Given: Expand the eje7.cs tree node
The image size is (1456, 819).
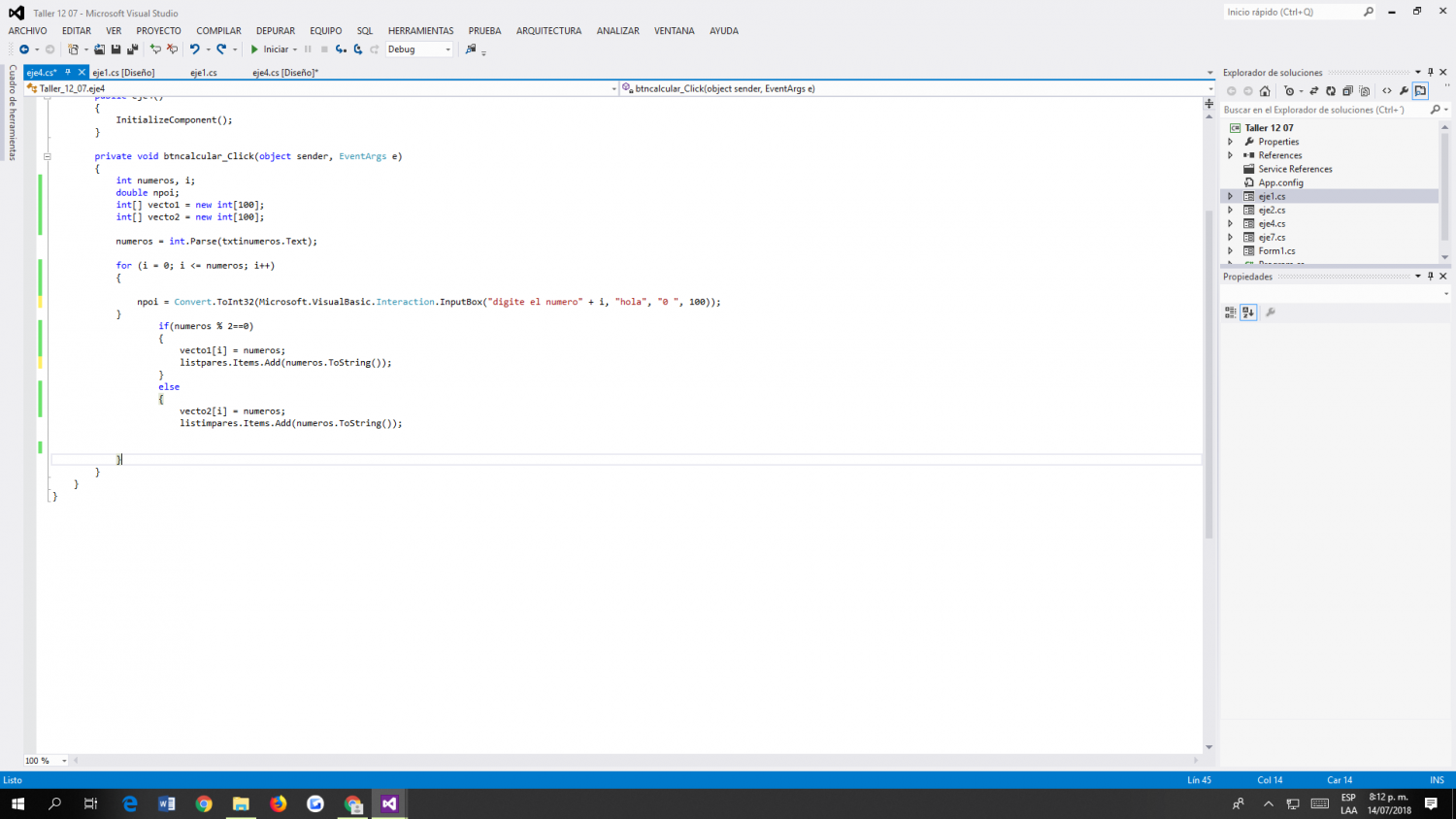Looking at the screenshot, I should tap(1231, 237).
